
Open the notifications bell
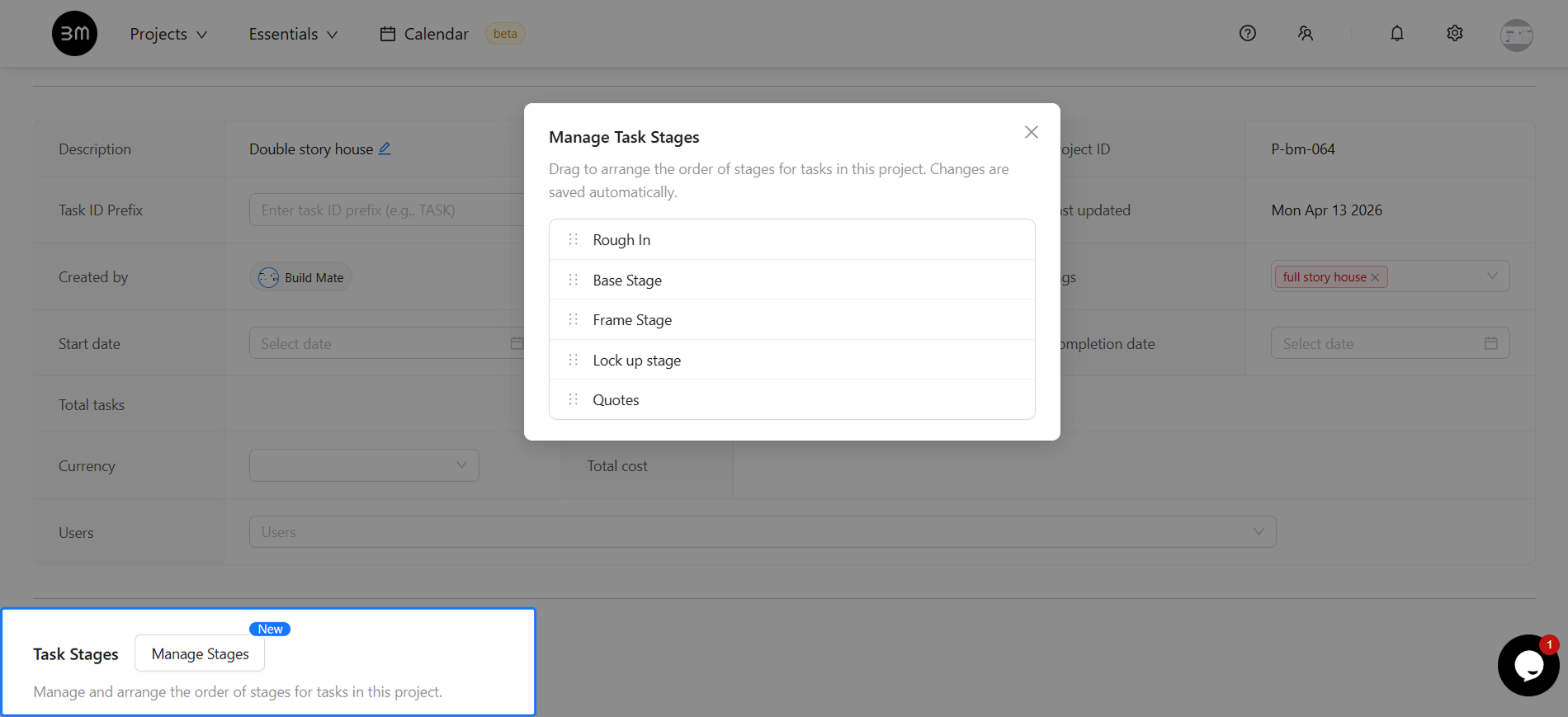1396,33
